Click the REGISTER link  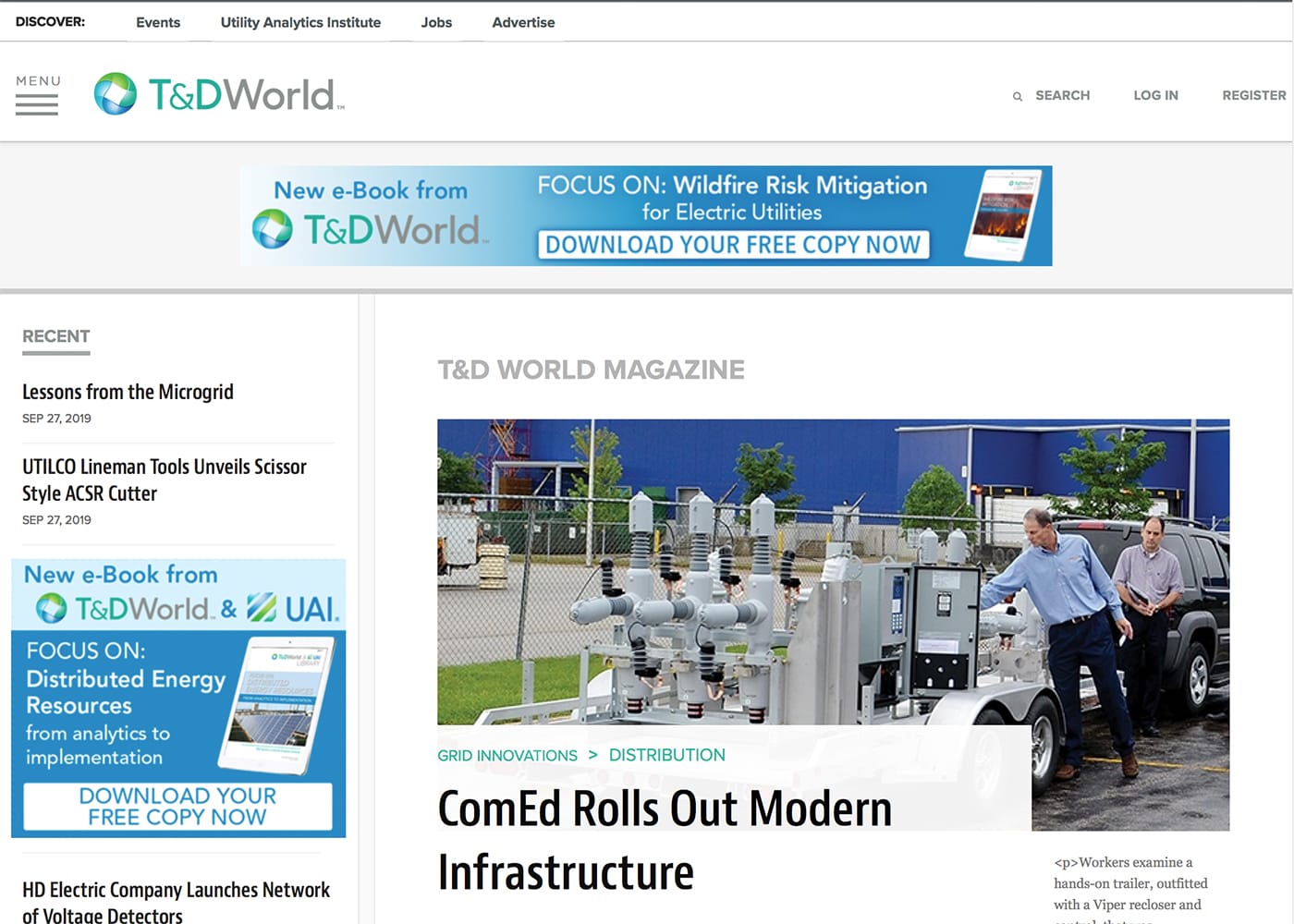pyautogui.click(x=1253, y=95)
